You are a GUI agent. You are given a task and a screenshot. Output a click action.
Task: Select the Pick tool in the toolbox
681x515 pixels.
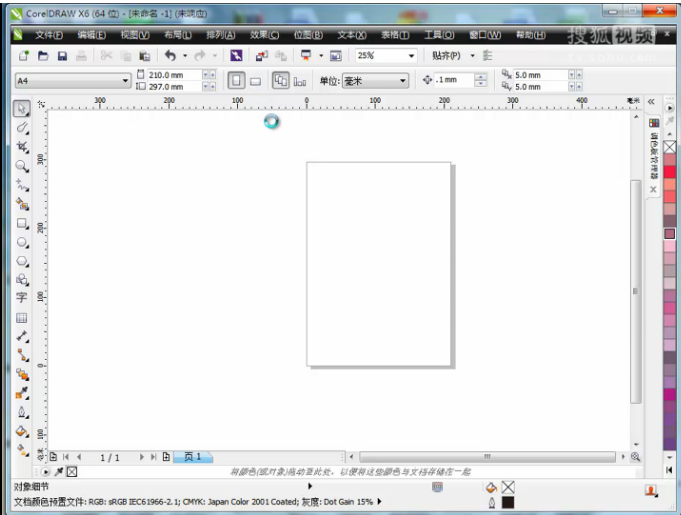tap(22, 108)
